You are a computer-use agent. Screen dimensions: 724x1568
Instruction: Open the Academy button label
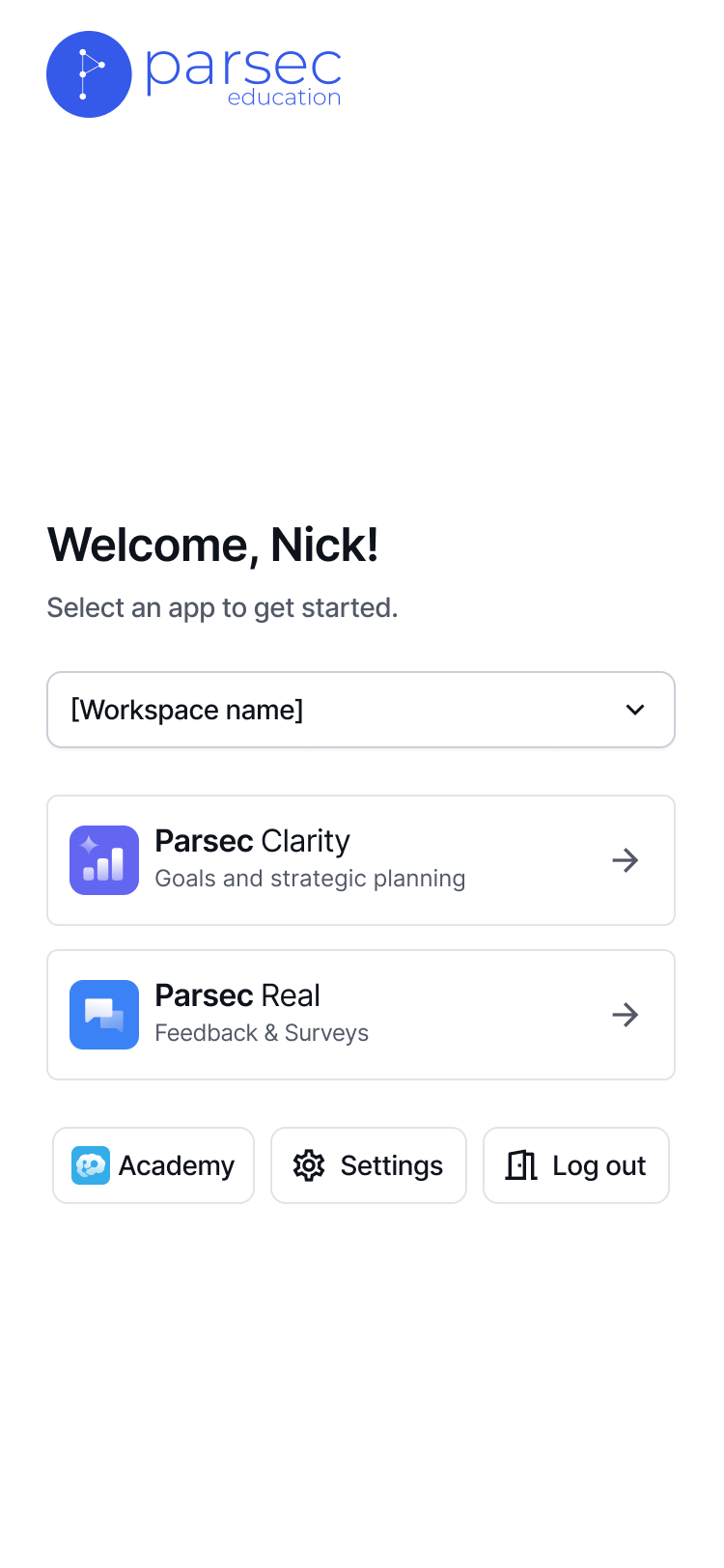(x=177, y=1165)
